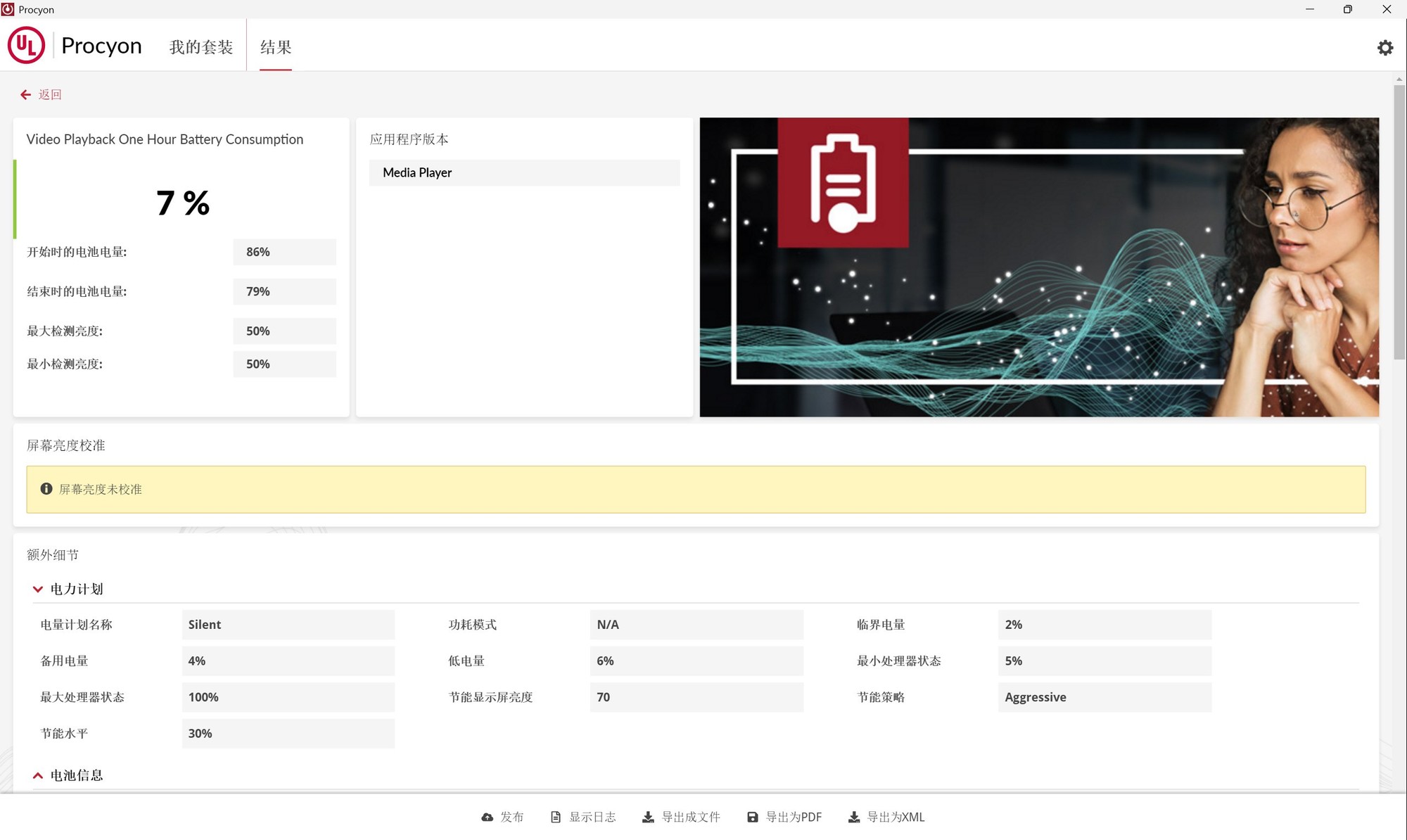
Task: Export results using the 导出为XML arrow icon
Action: pos(855,817)
